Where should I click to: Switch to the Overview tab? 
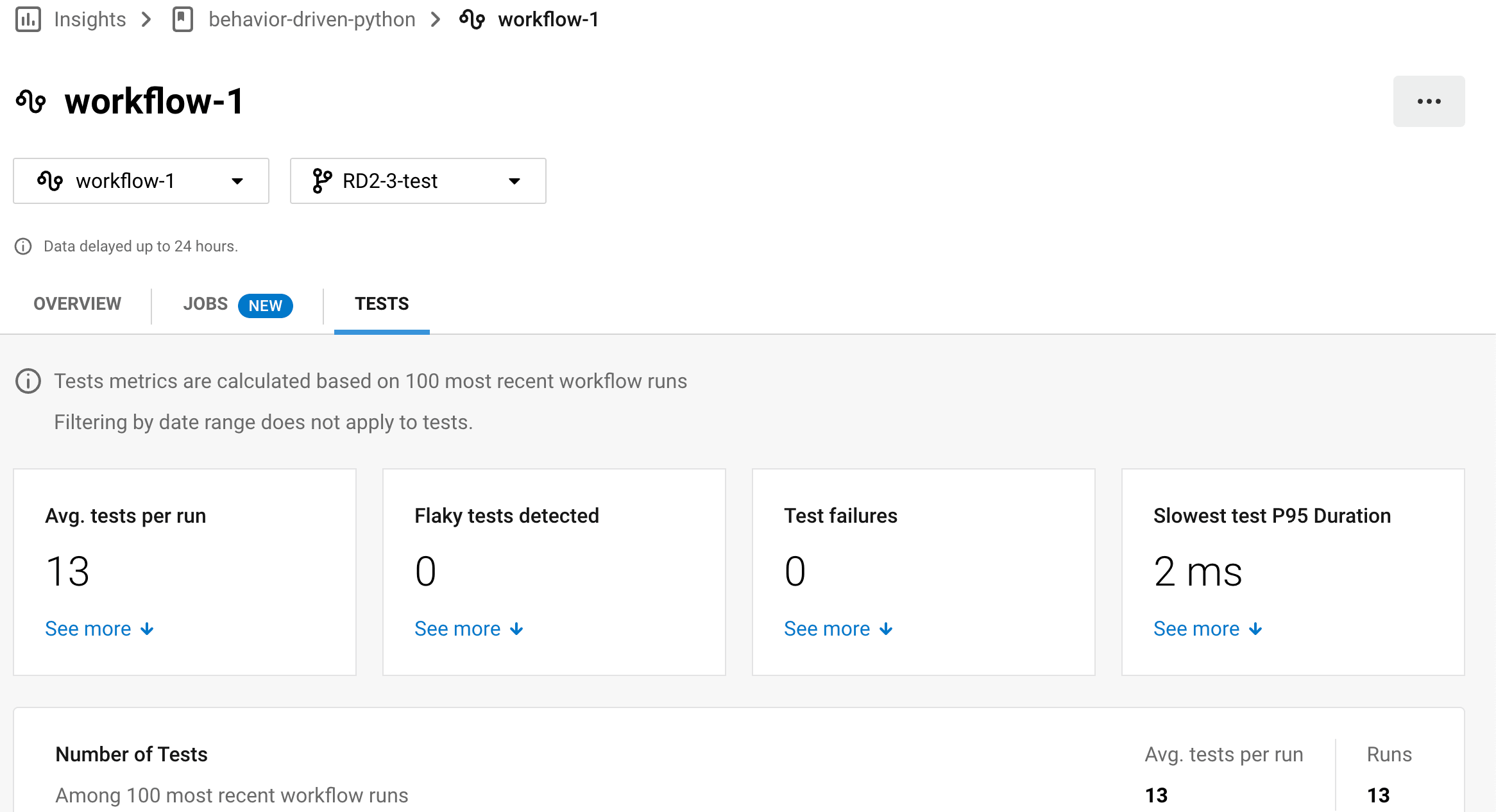77,303
